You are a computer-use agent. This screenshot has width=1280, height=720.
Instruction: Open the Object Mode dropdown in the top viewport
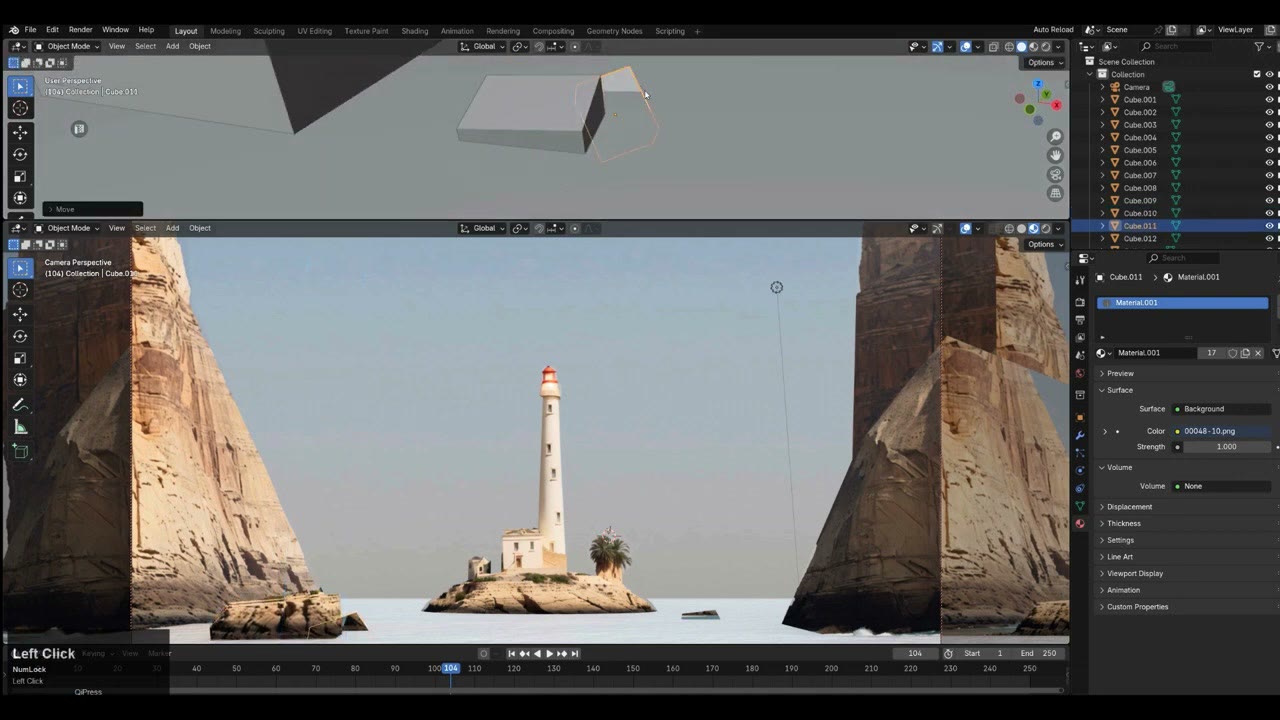67,46
